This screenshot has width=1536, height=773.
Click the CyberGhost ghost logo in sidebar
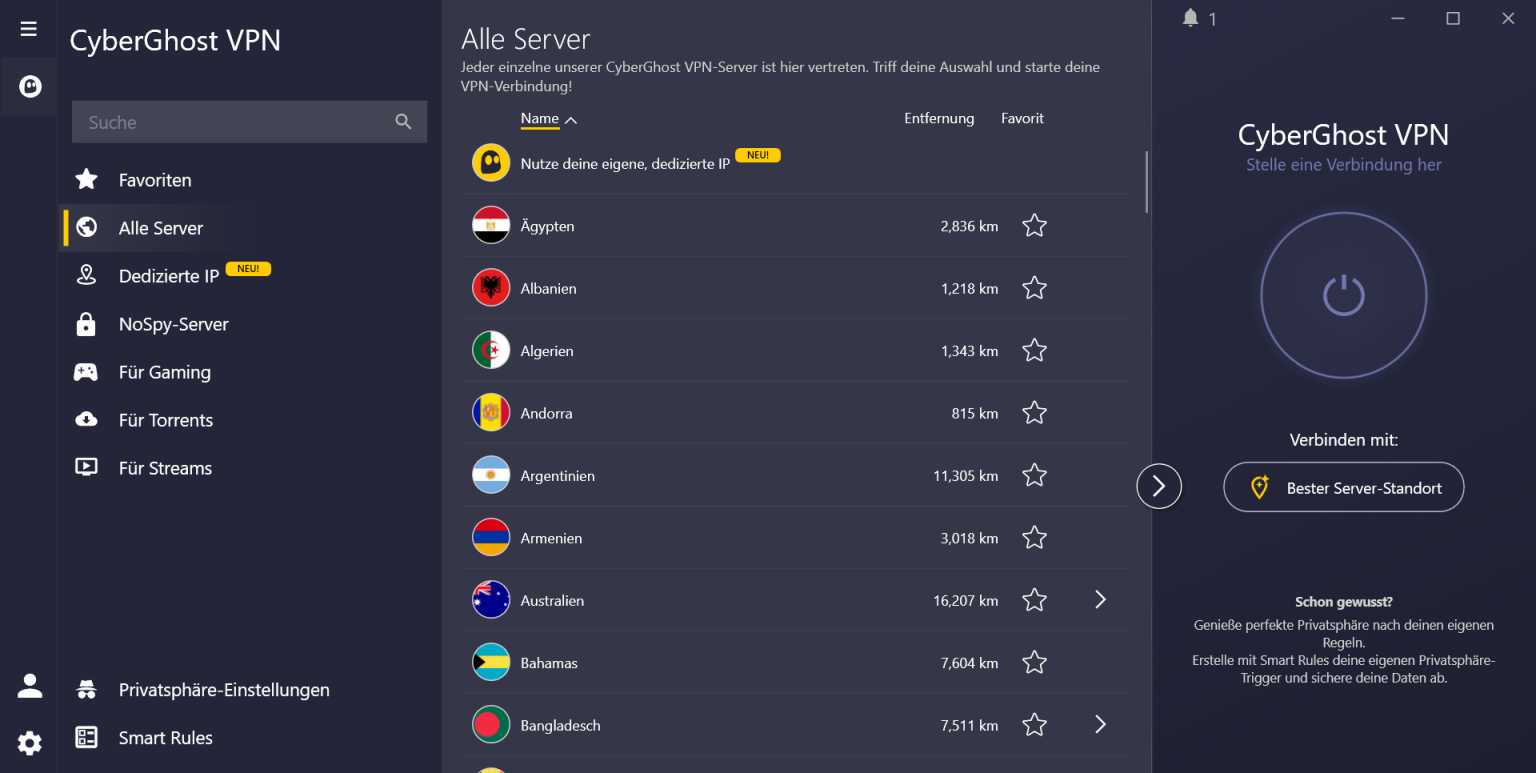click(x=28, y=86)
